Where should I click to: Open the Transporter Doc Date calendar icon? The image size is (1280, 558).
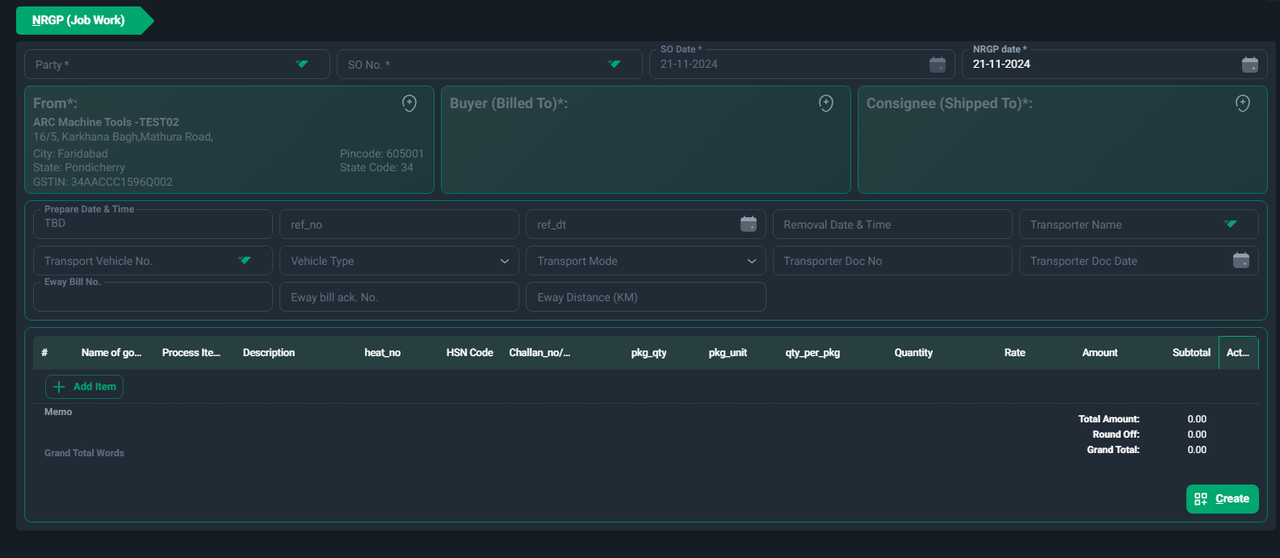[1241, 260]
